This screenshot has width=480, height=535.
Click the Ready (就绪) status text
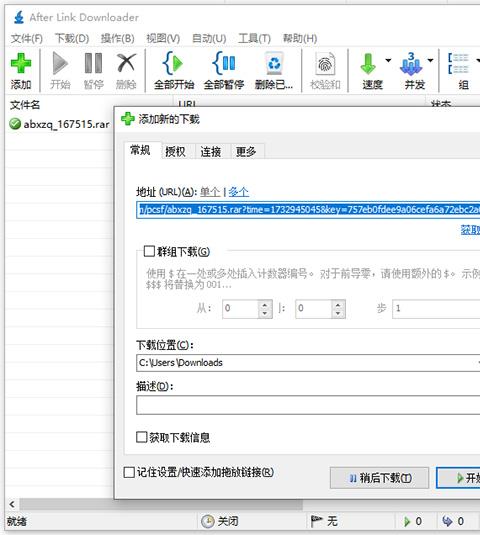point(17,521)
